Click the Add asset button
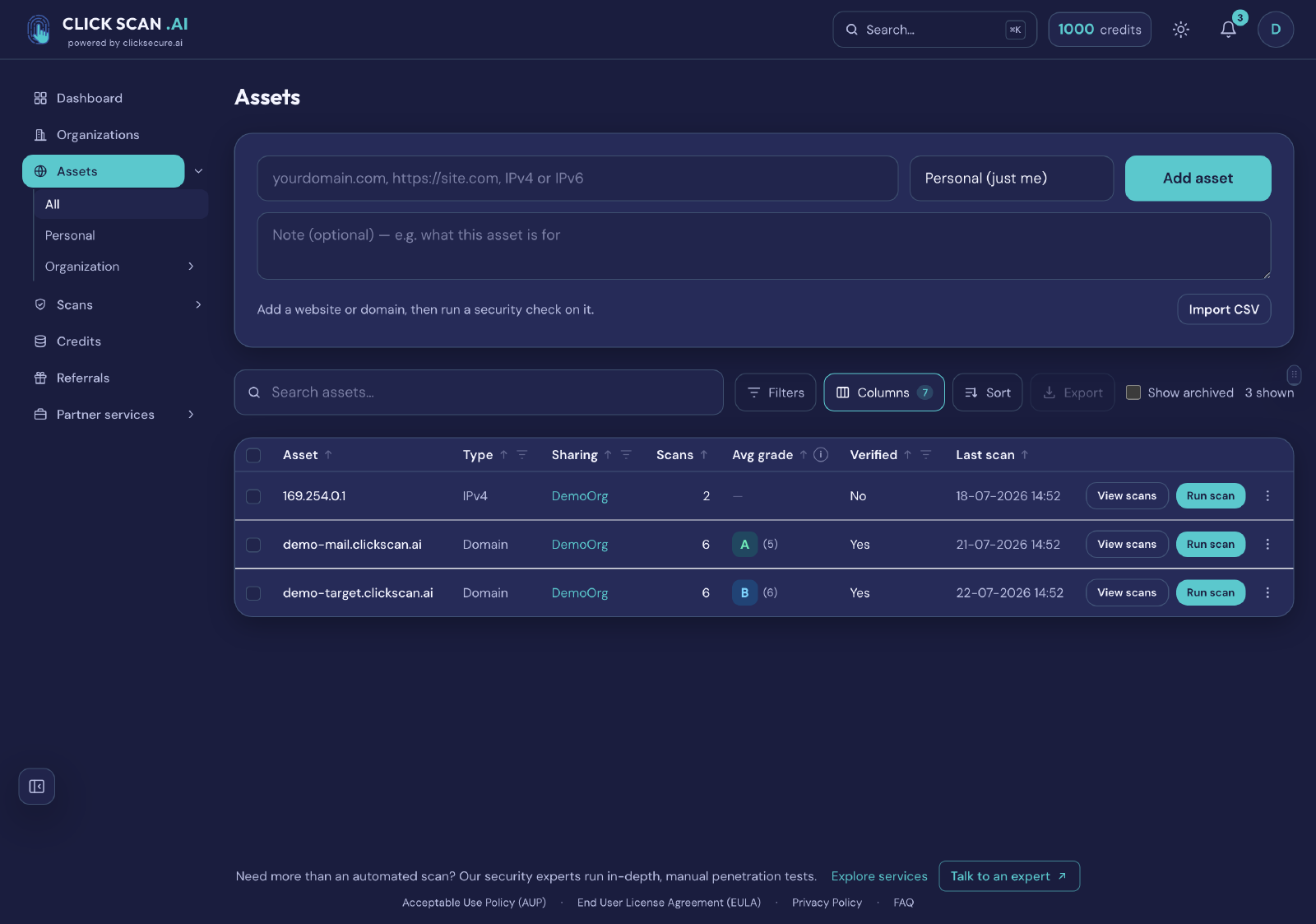 (1198, 179)
